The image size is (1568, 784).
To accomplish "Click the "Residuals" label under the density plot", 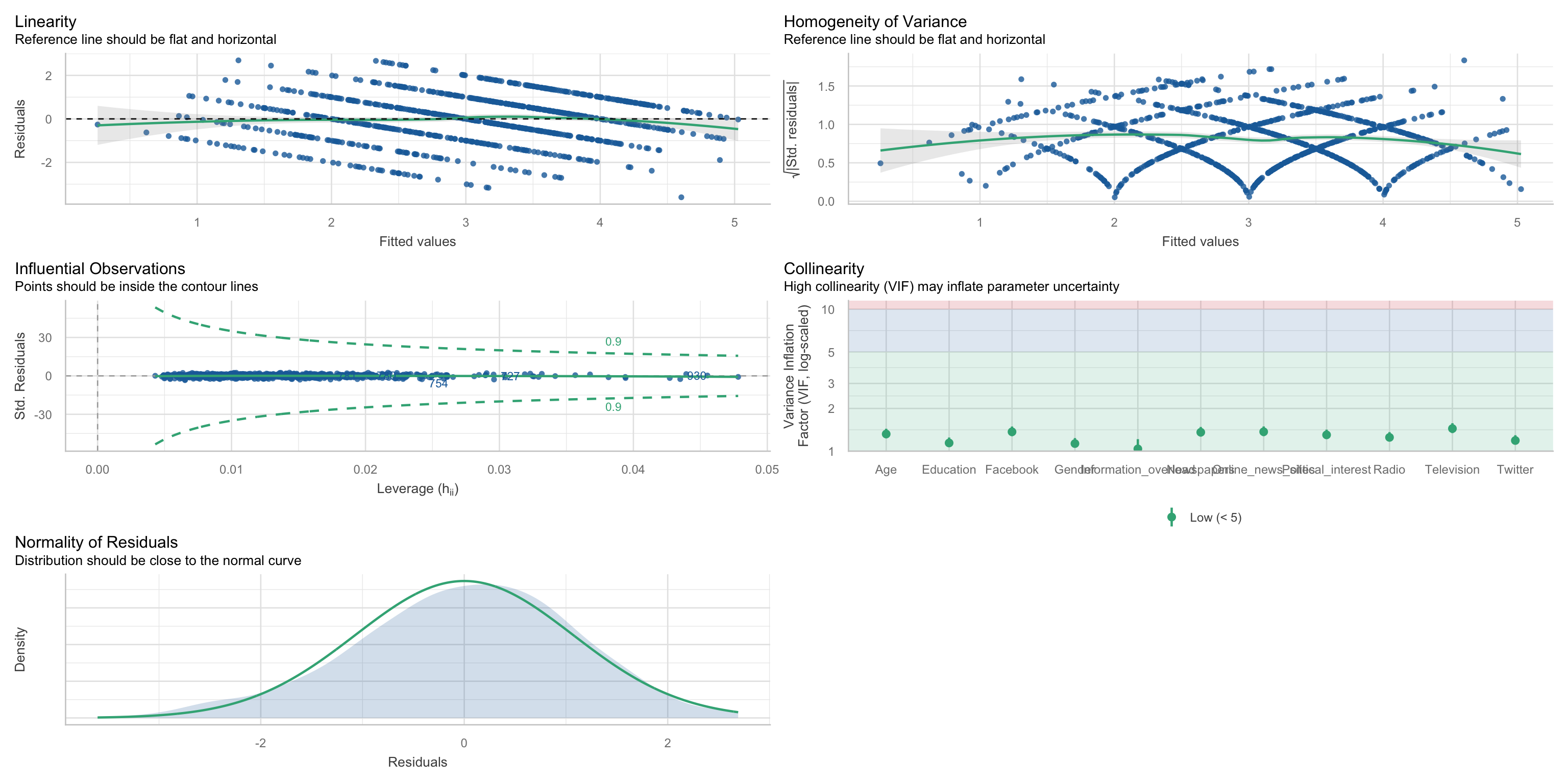I will click(418, 762).
